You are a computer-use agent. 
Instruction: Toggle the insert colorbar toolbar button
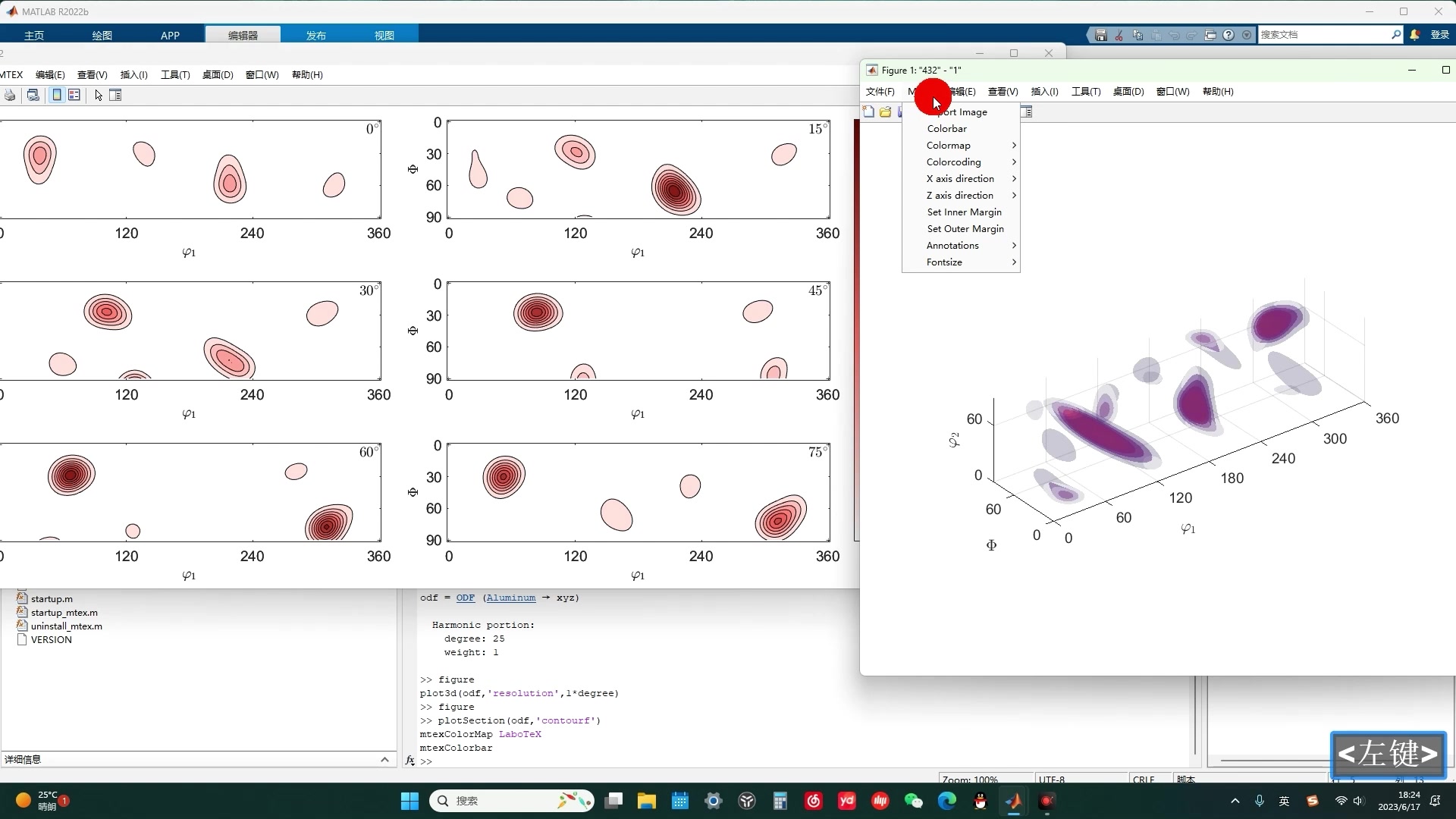(57, 96)
